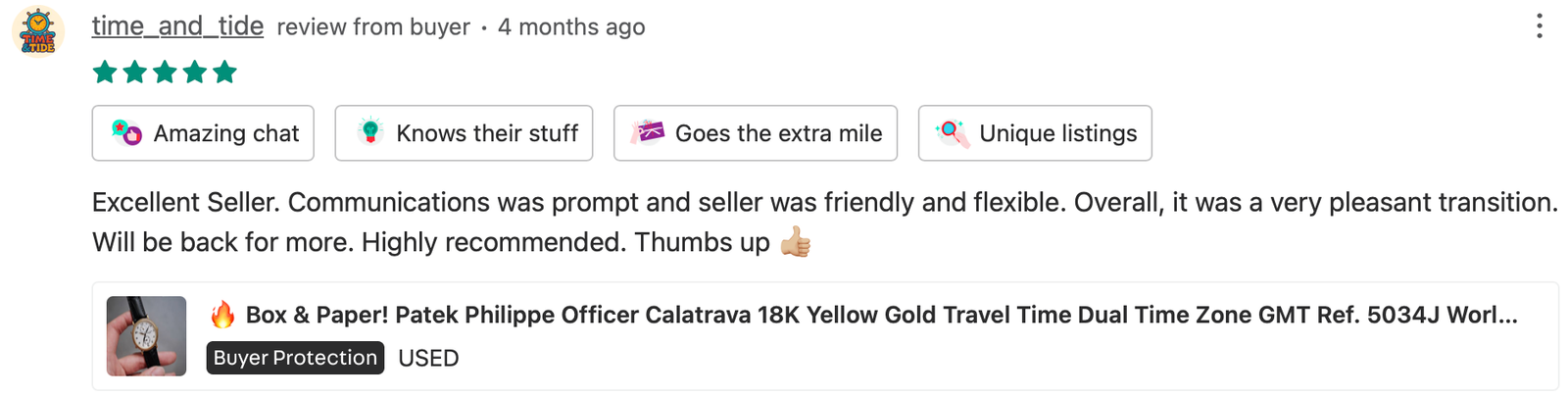The height and width of the screenshot is (396, 1568).
Task: Click the fifth green rating star
Action: click(x=224, y=72)
